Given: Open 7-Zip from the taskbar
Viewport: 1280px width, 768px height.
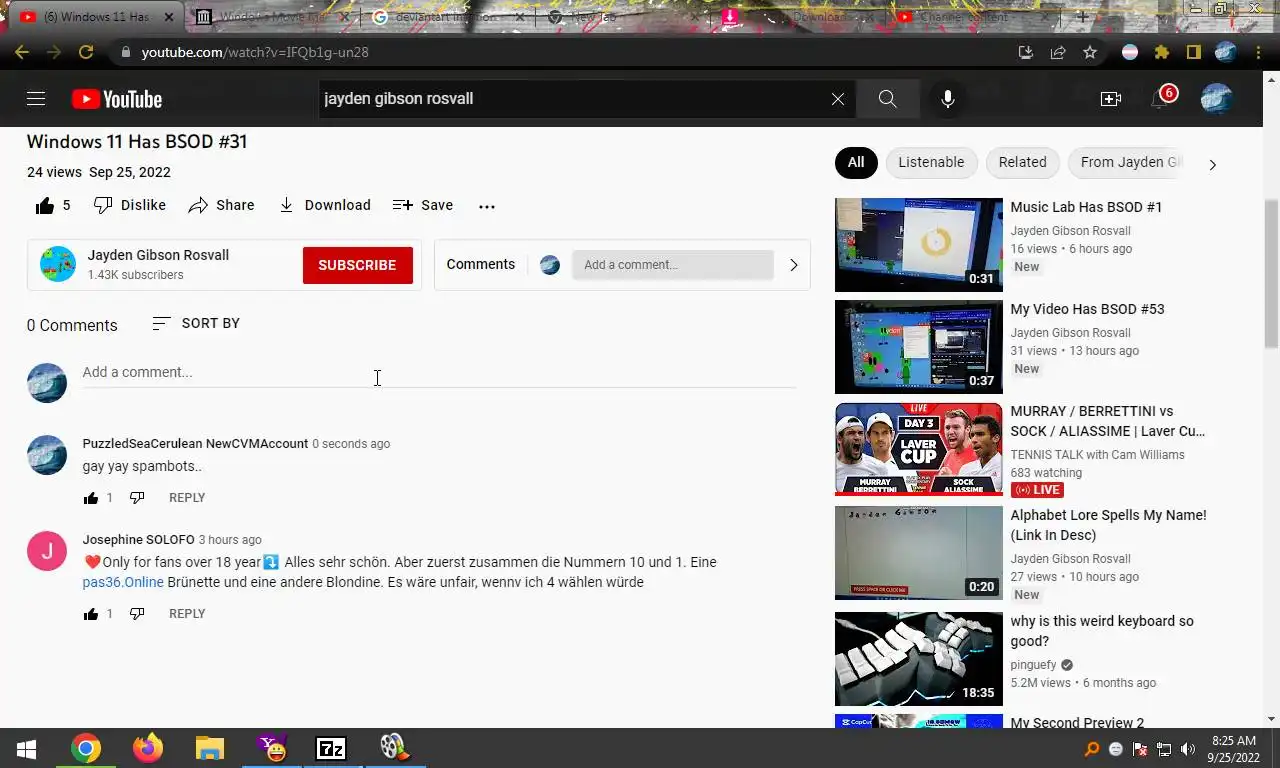Looking at the screenshot, I should [331, 748].
